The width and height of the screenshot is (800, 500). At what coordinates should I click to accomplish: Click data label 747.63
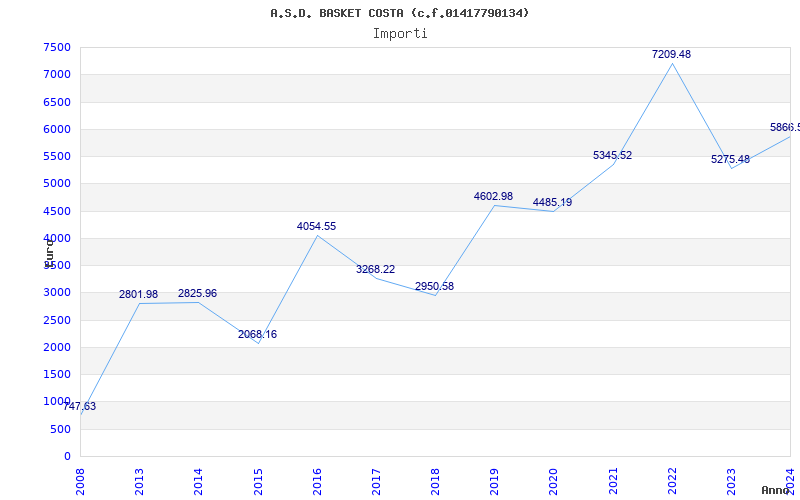(79, 406)
